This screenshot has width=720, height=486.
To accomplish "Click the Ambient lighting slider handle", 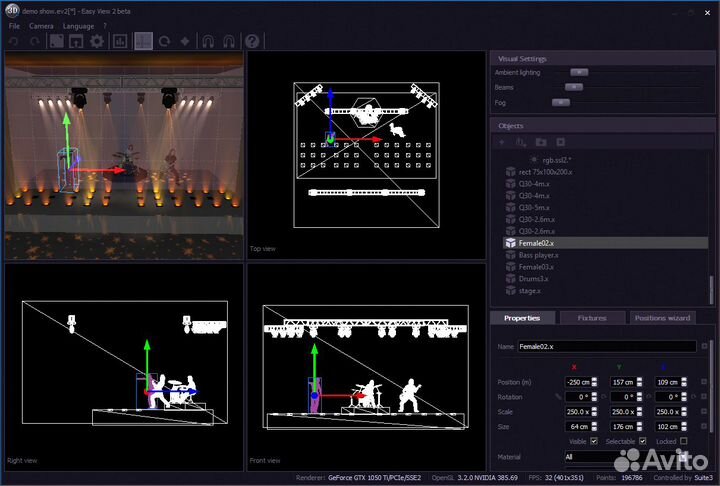I will (578, 72).
